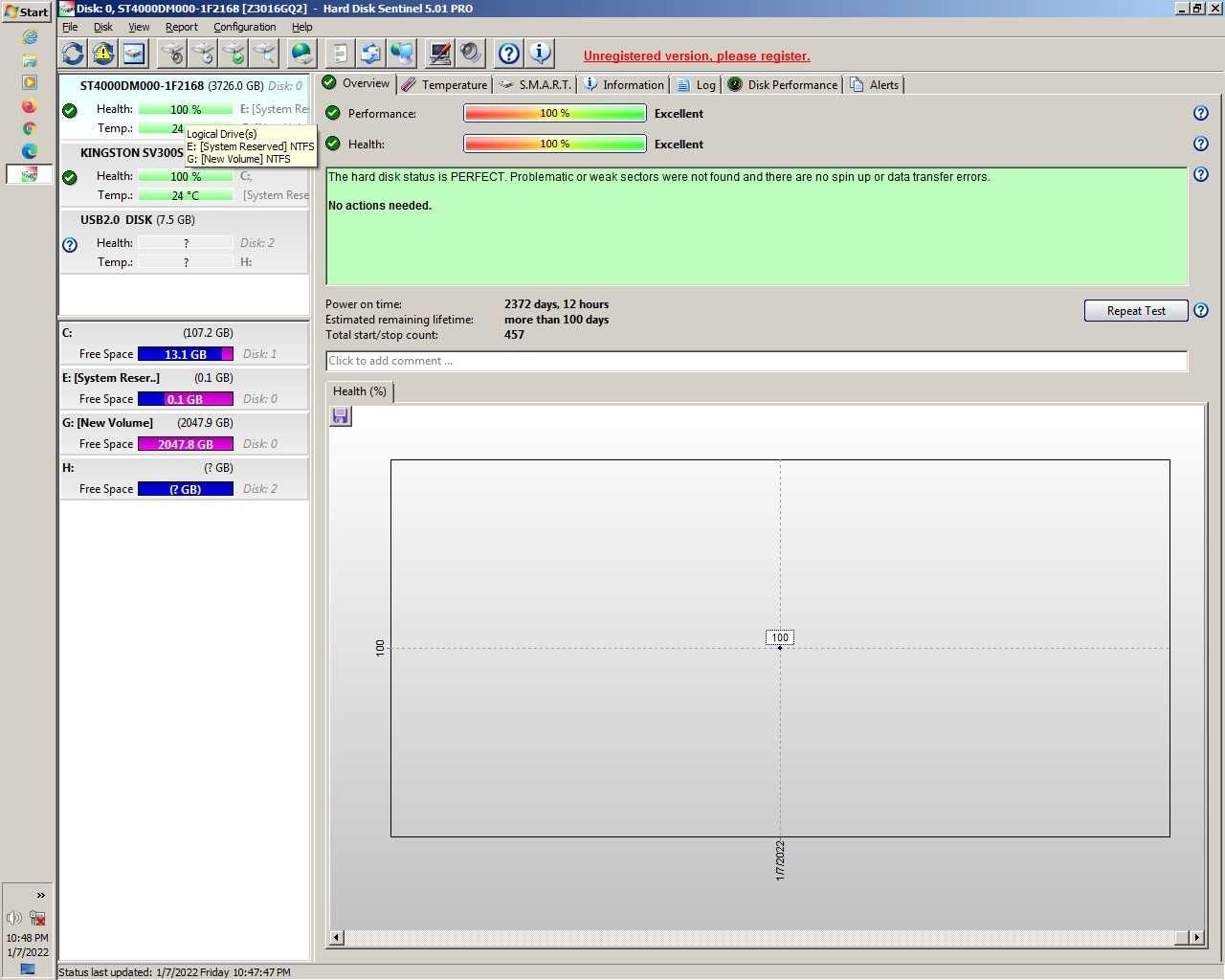Select the ST4000DM000-1F2168 disk entry
Screen dimensions: 1225x980
point(185,106)
